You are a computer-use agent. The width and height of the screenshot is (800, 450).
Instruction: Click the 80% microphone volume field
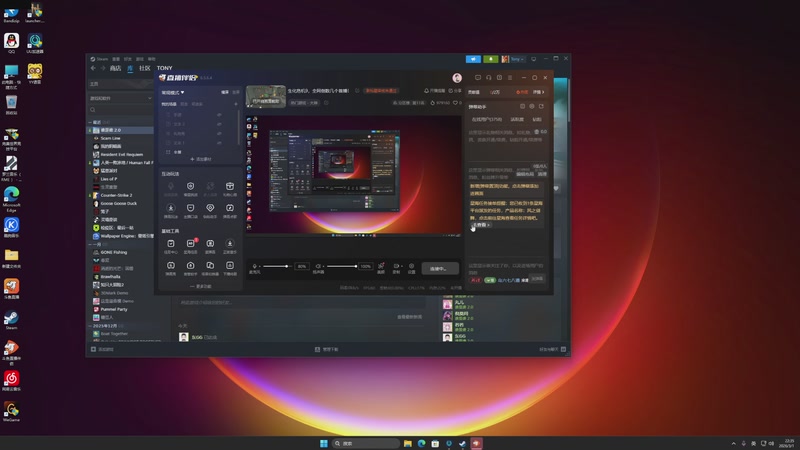[x=302, y=266]
